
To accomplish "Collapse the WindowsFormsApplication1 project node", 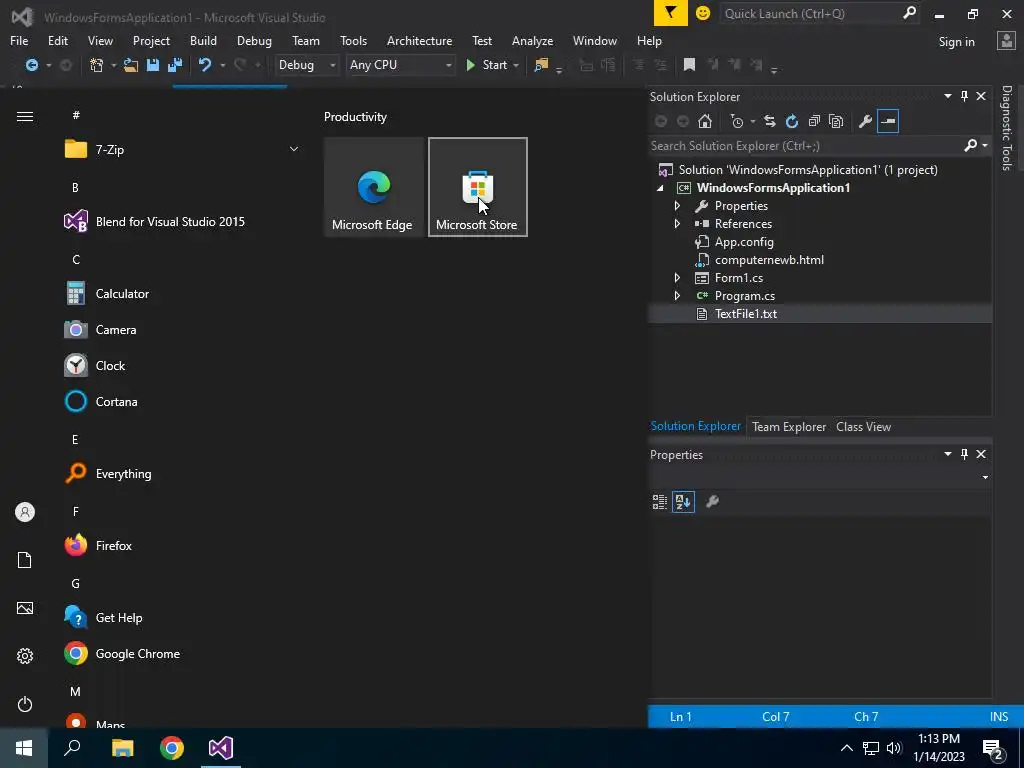I will point(660,188).
